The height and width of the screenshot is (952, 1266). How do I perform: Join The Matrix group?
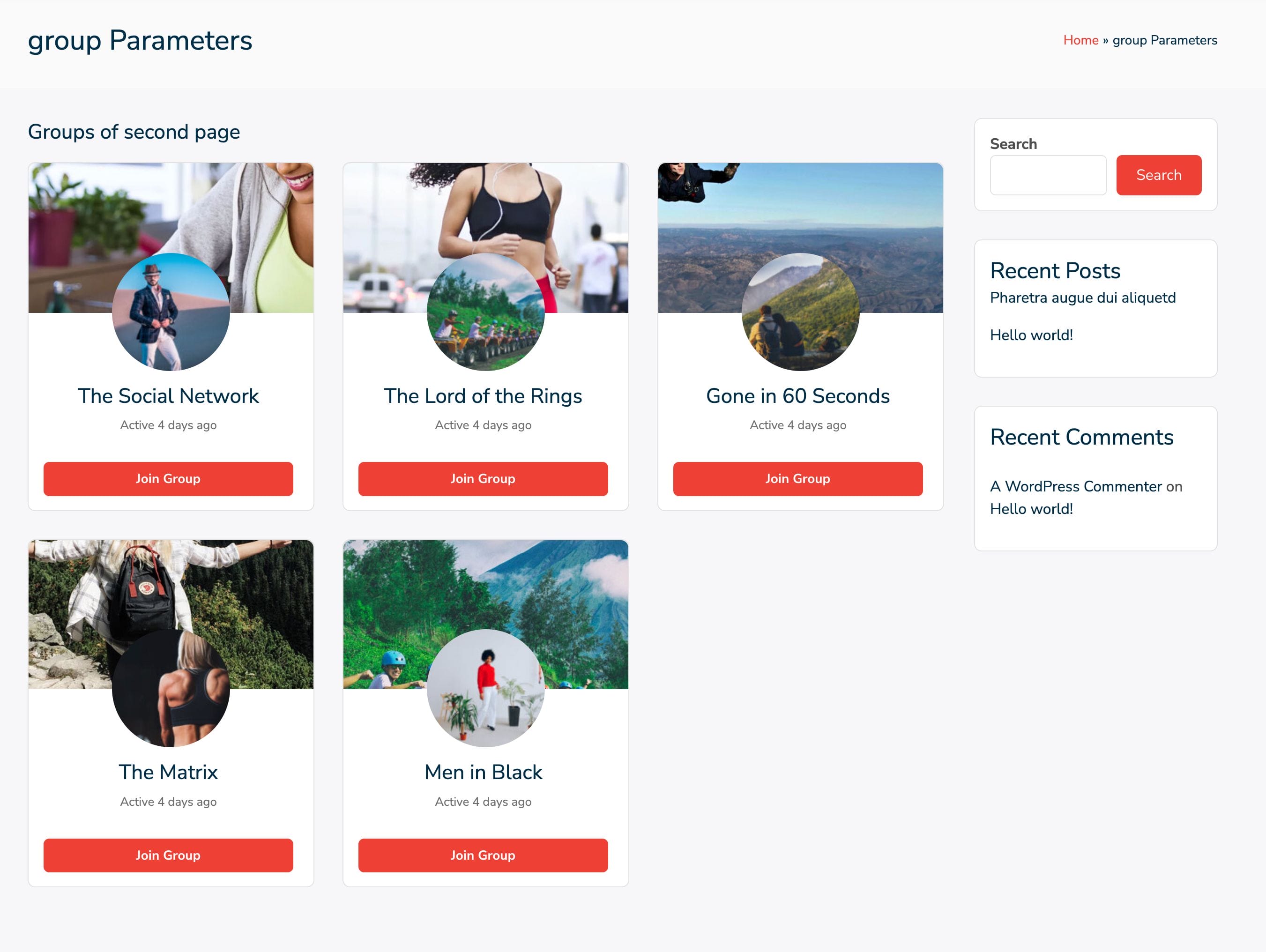pos(168,855)
